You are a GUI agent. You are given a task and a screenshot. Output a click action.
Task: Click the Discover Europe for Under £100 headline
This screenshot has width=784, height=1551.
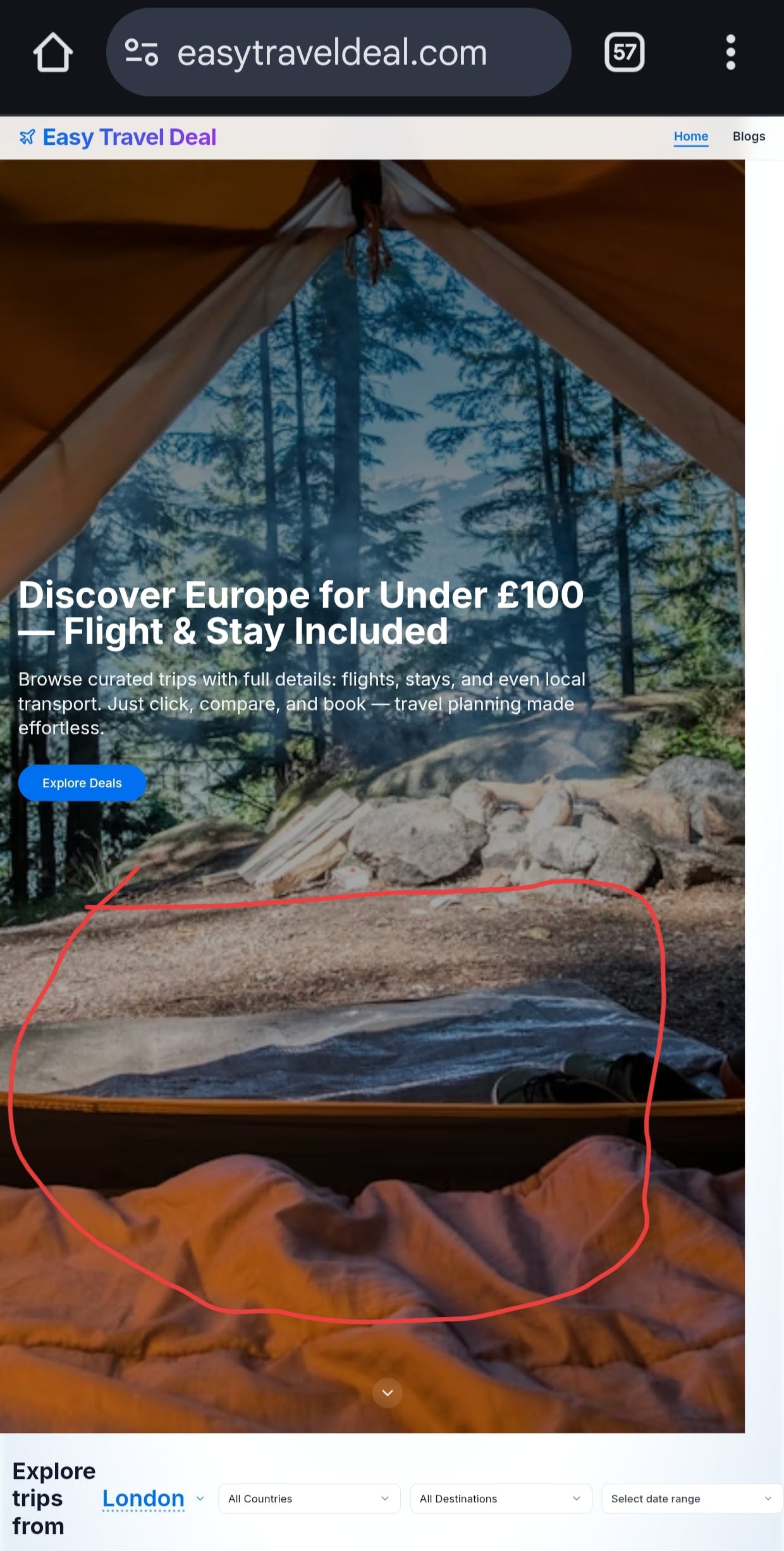301,613
